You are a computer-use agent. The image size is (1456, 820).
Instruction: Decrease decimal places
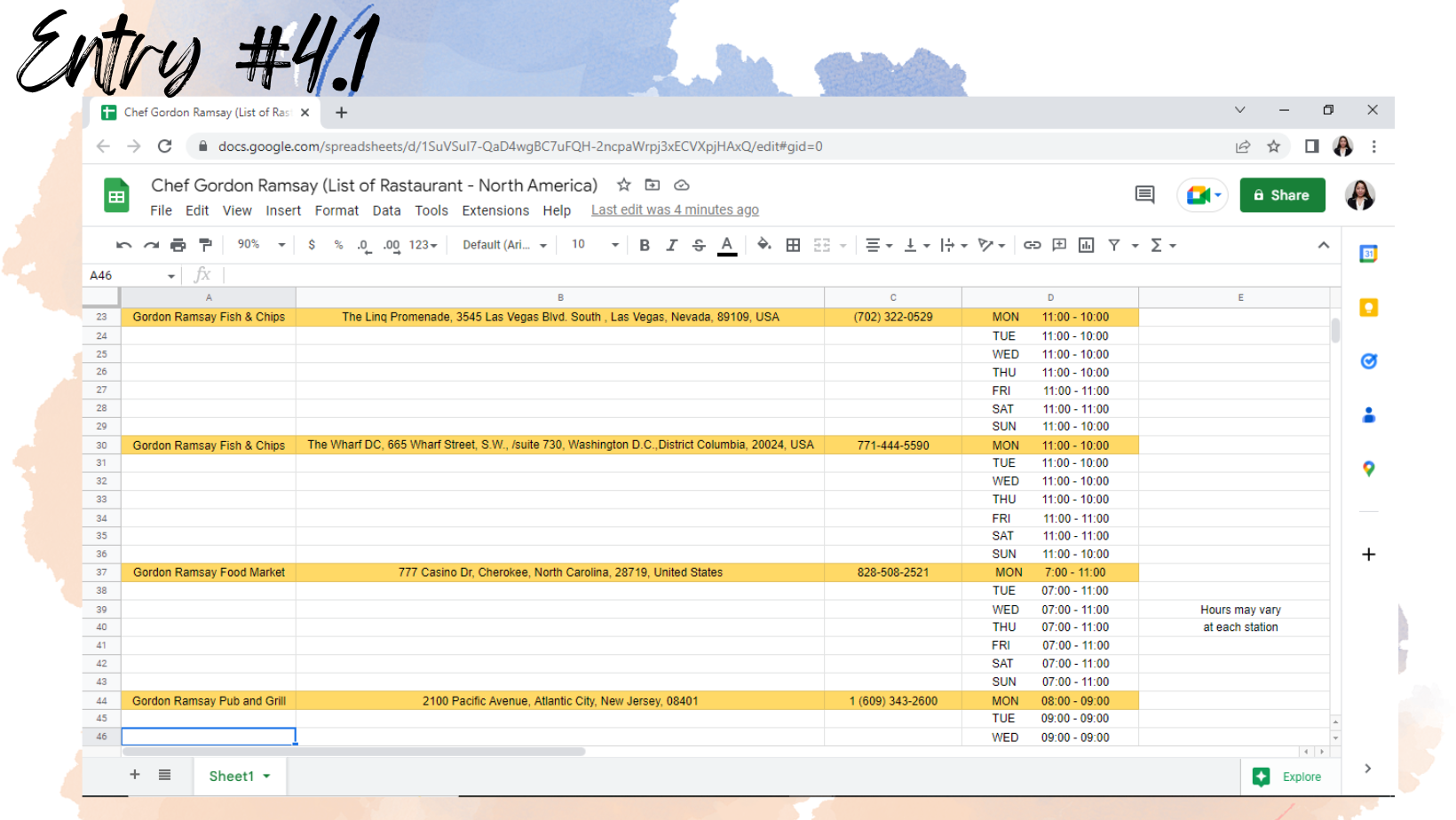363,245
